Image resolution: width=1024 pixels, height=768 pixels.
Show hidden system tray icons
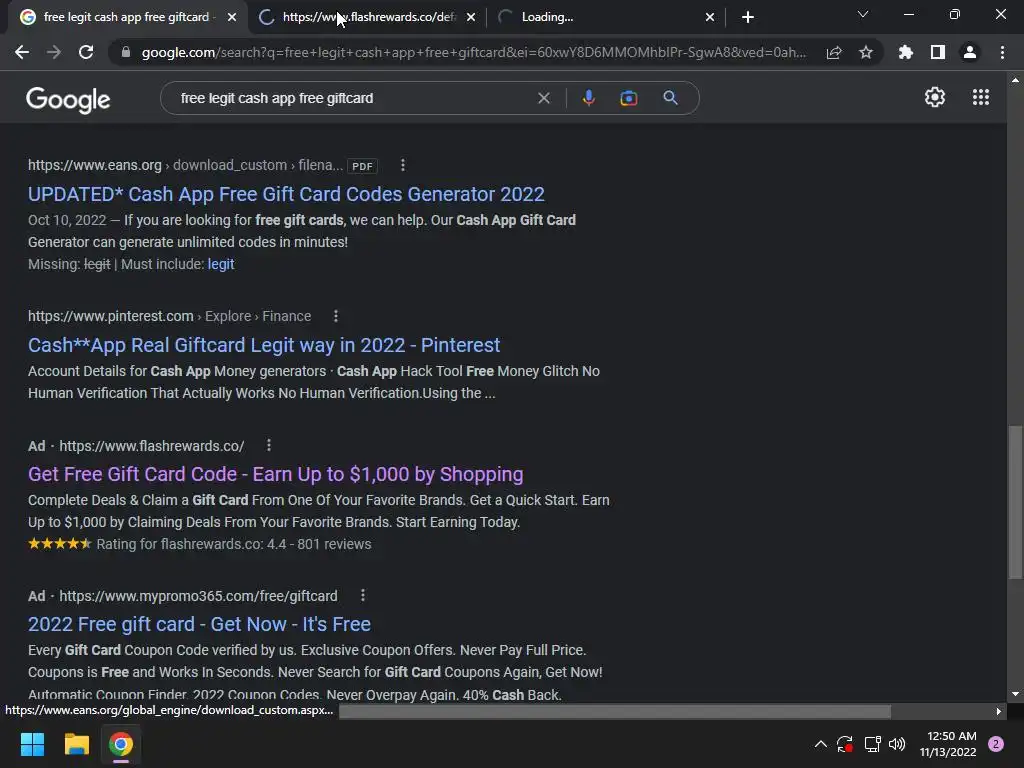pos(821,744)
